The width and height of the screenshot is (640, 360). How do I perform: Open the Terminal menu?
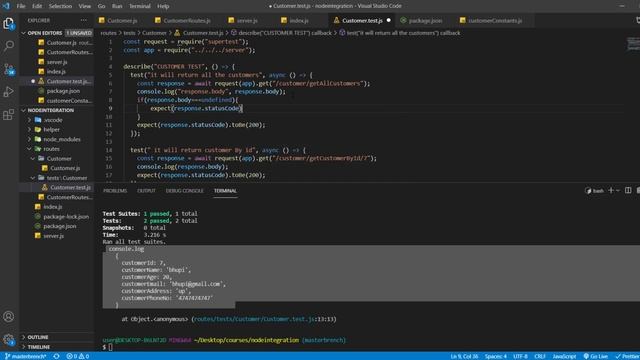coord(140,6)
